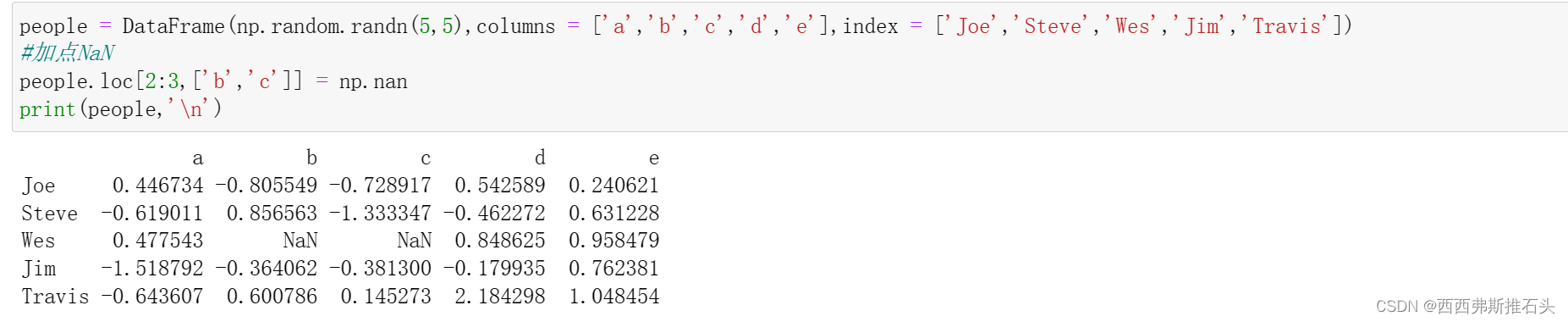
Task: Place cursor on DataFrame constructor call
Action: coord(173,26)
